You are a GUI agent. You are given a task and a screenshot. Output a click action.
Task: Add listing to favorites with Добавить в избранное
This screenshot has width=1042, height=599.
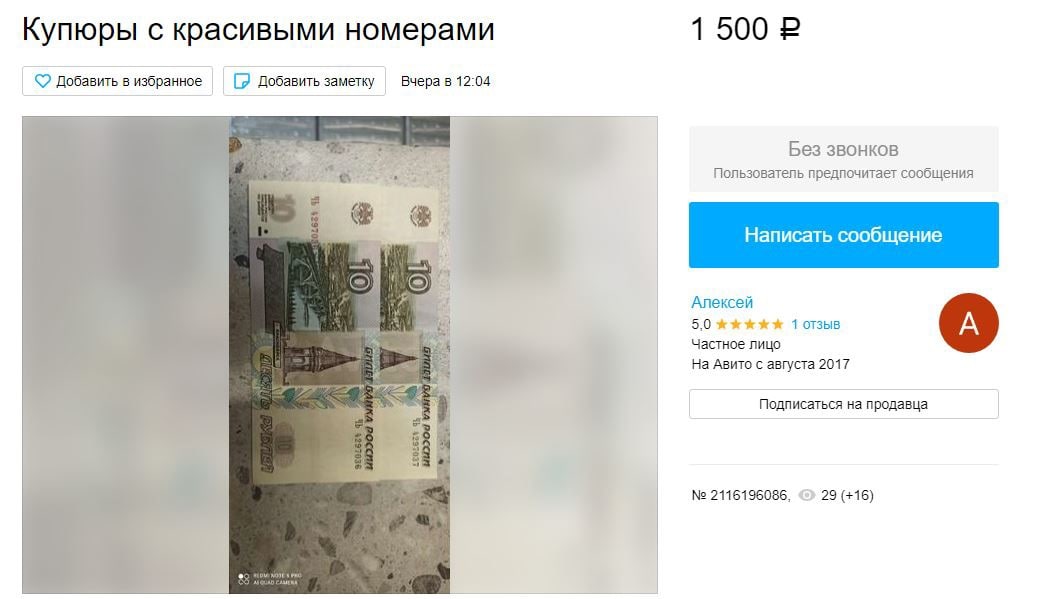click(118, 81)
